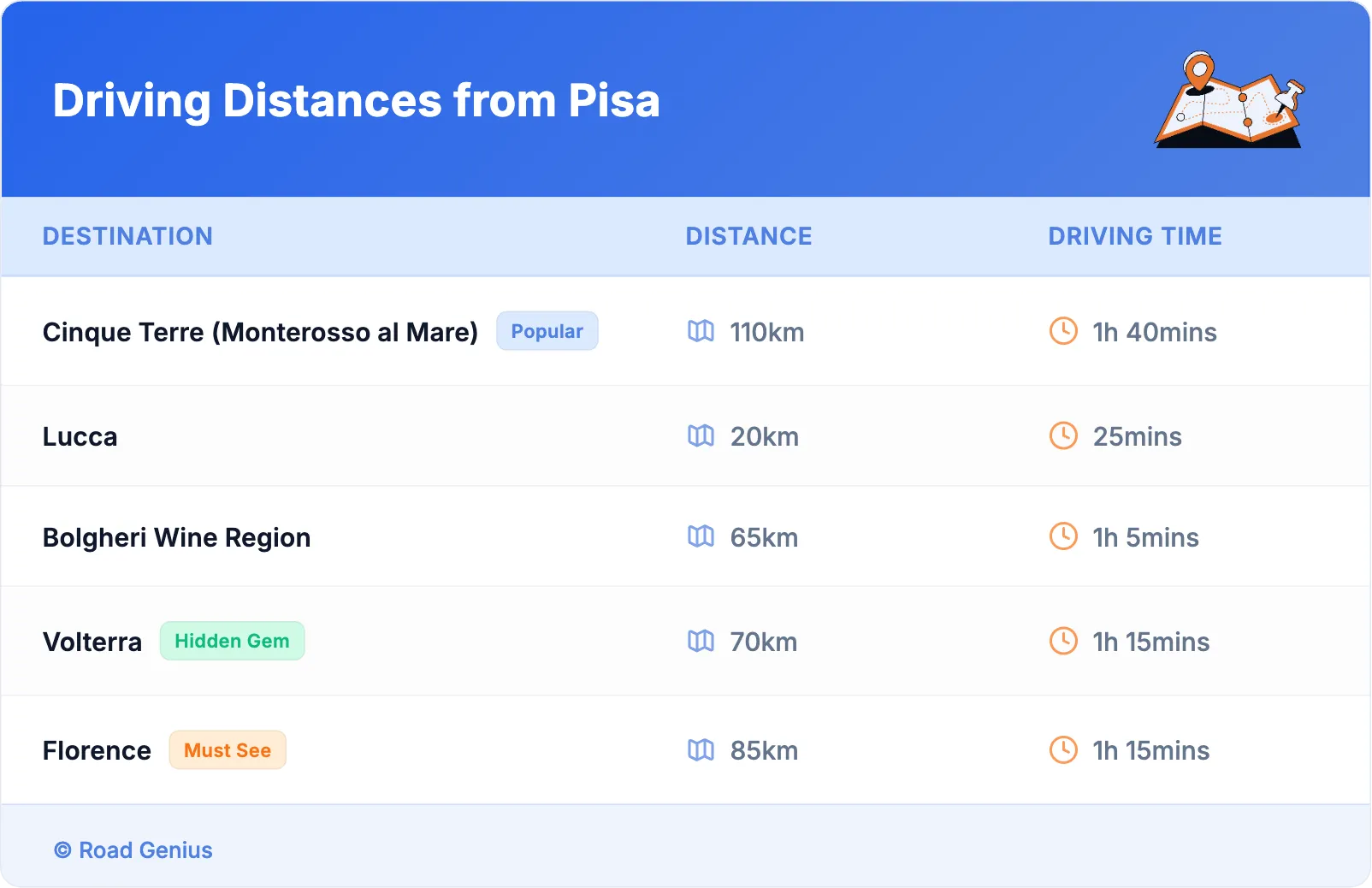1372x888 pixels.
Task: Click the clock icon in the Volterra row
Action: pyautogui.click(x=1063, y=641)
